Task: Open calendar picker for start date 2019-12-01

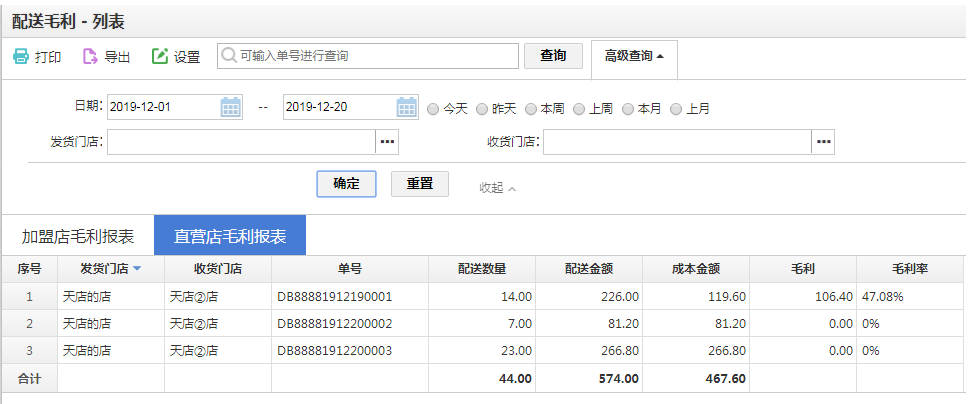Action: (231, 107)
